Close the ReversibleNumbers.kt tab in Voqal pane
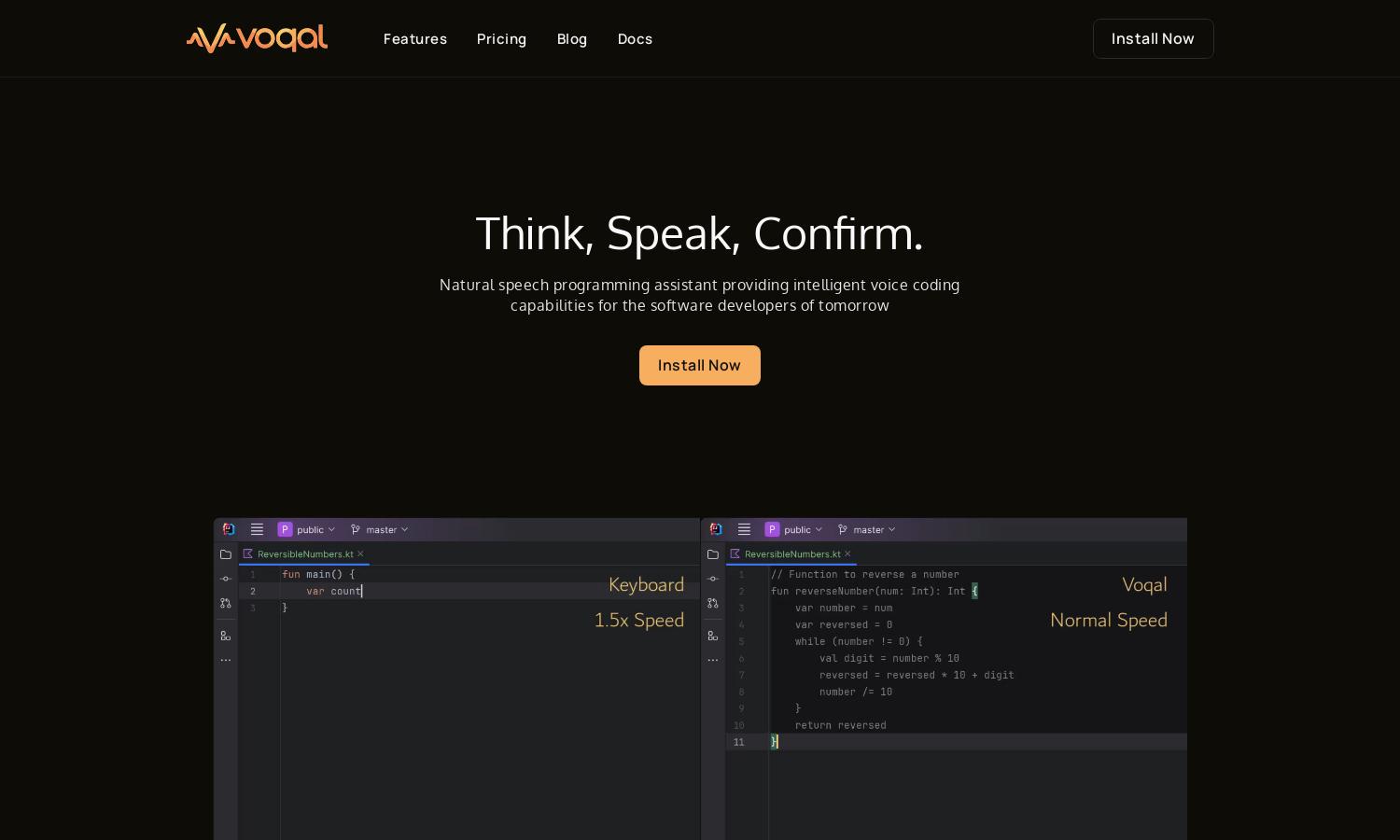The image size is (1400, 840). click(x=847, y=553)
